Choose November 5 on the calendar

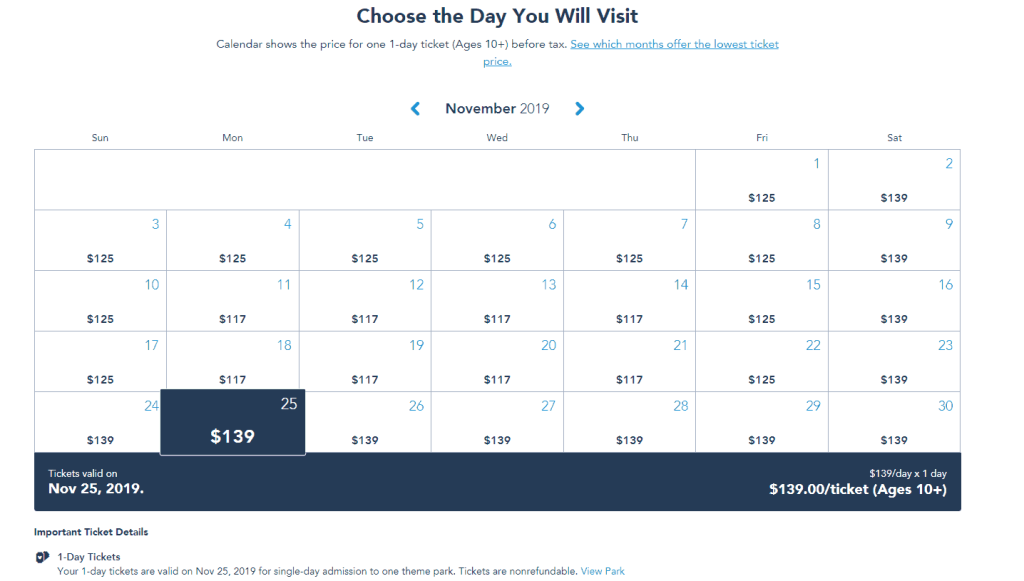365,240
